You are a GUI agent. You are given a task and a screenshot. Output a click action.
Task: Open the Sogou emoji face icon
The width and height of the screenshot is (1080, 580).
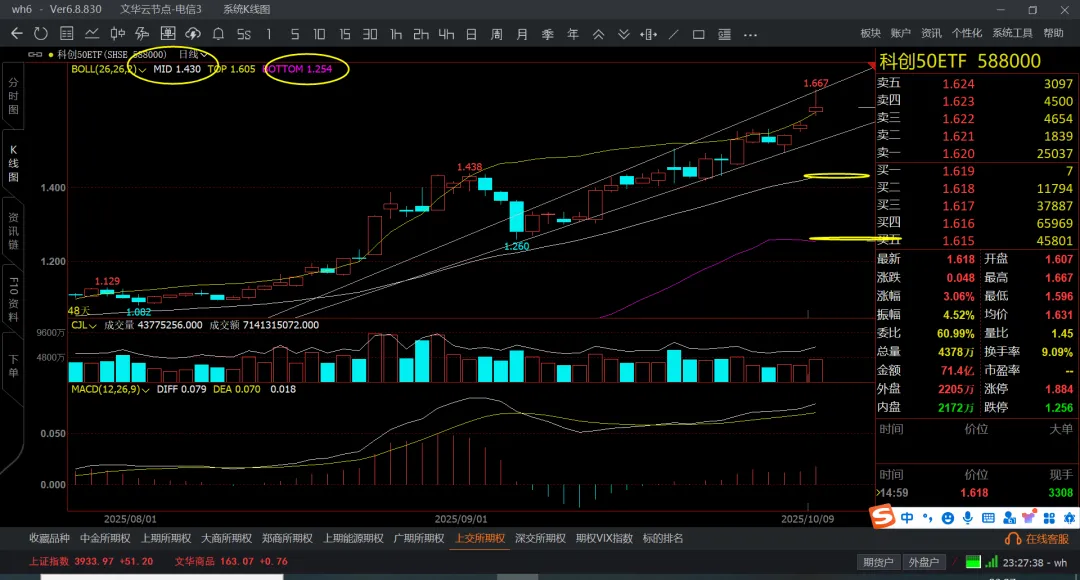[948, 518]
